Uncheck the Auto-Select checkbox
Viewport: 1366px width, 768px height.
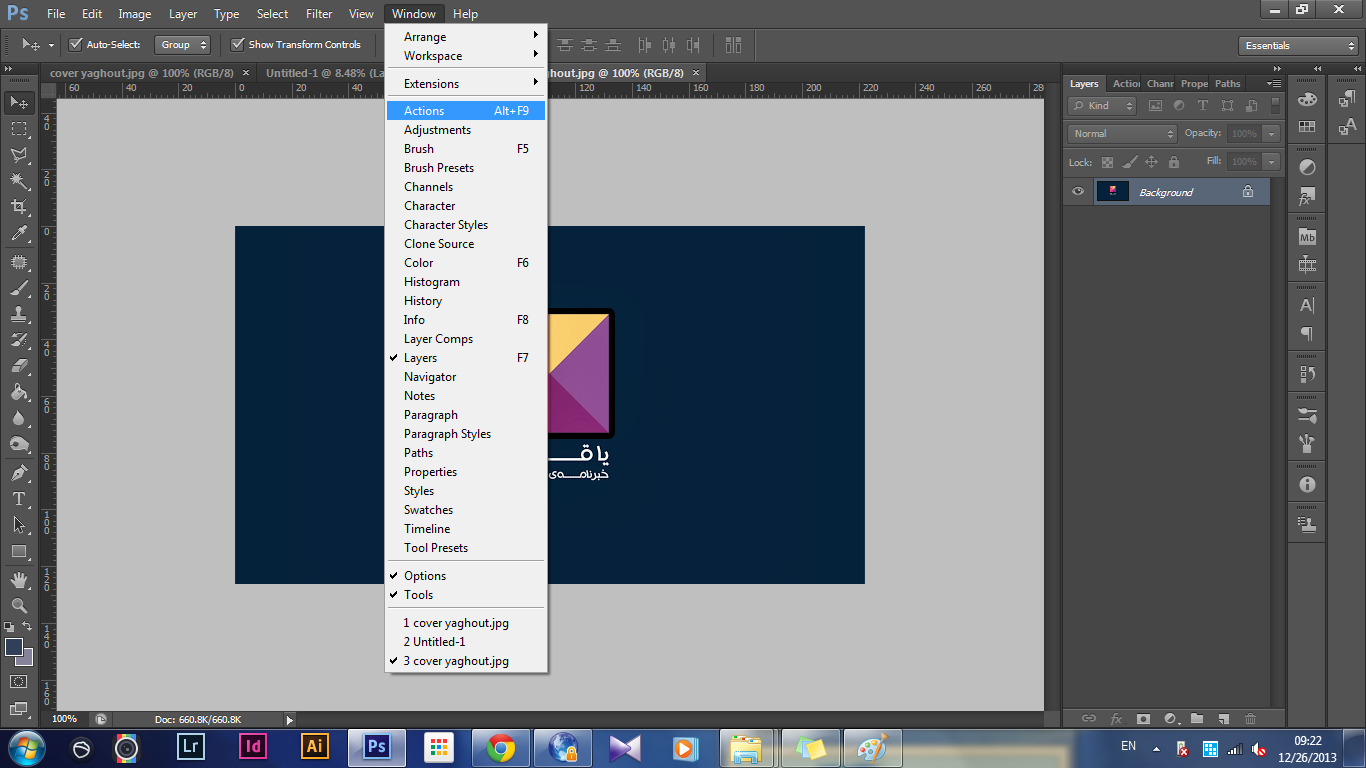tap(75, 45)
